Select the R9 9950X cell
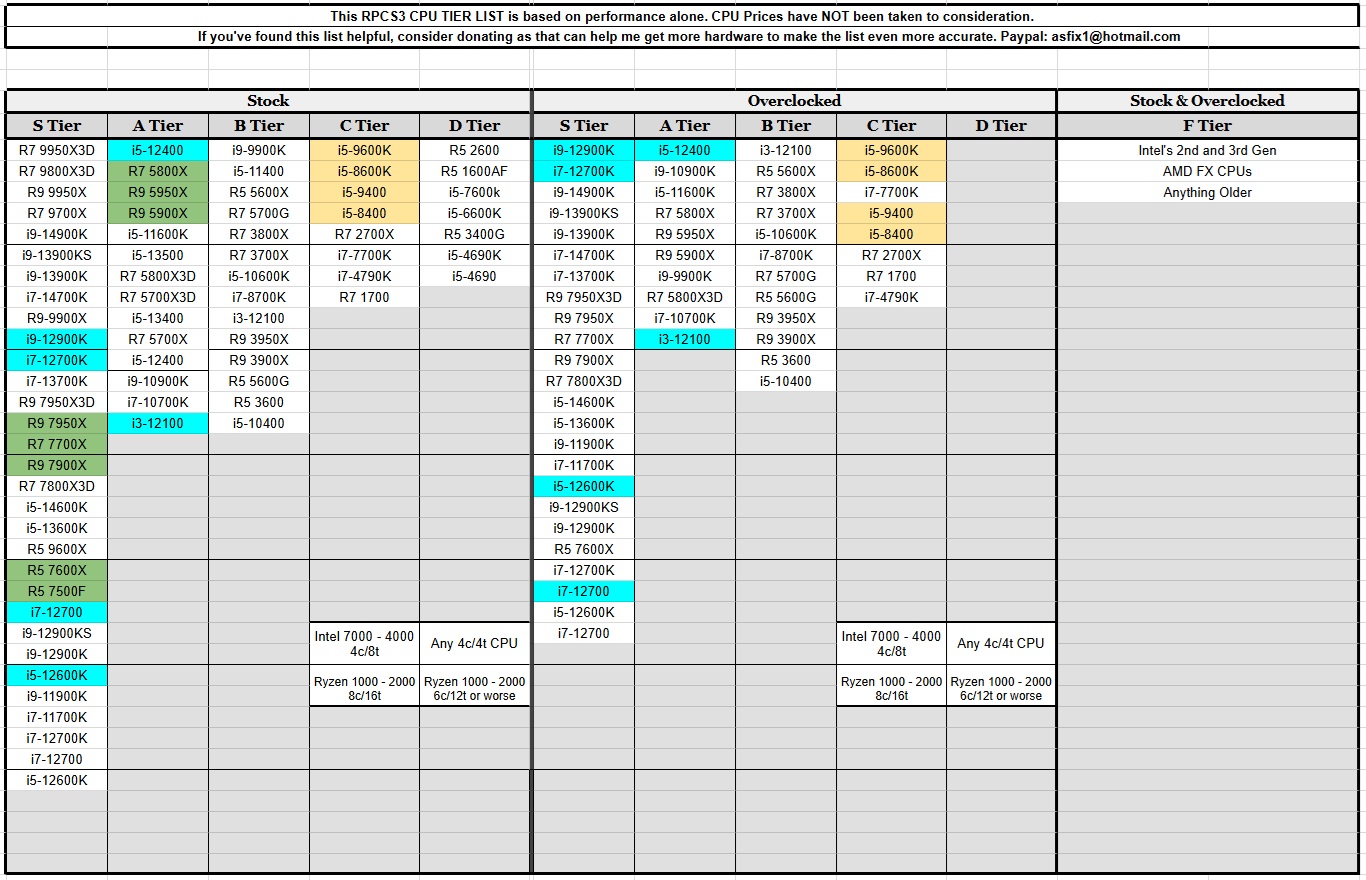Image resolution: width=1366 pixels, height=880 pixels. (x=57, y=192)
